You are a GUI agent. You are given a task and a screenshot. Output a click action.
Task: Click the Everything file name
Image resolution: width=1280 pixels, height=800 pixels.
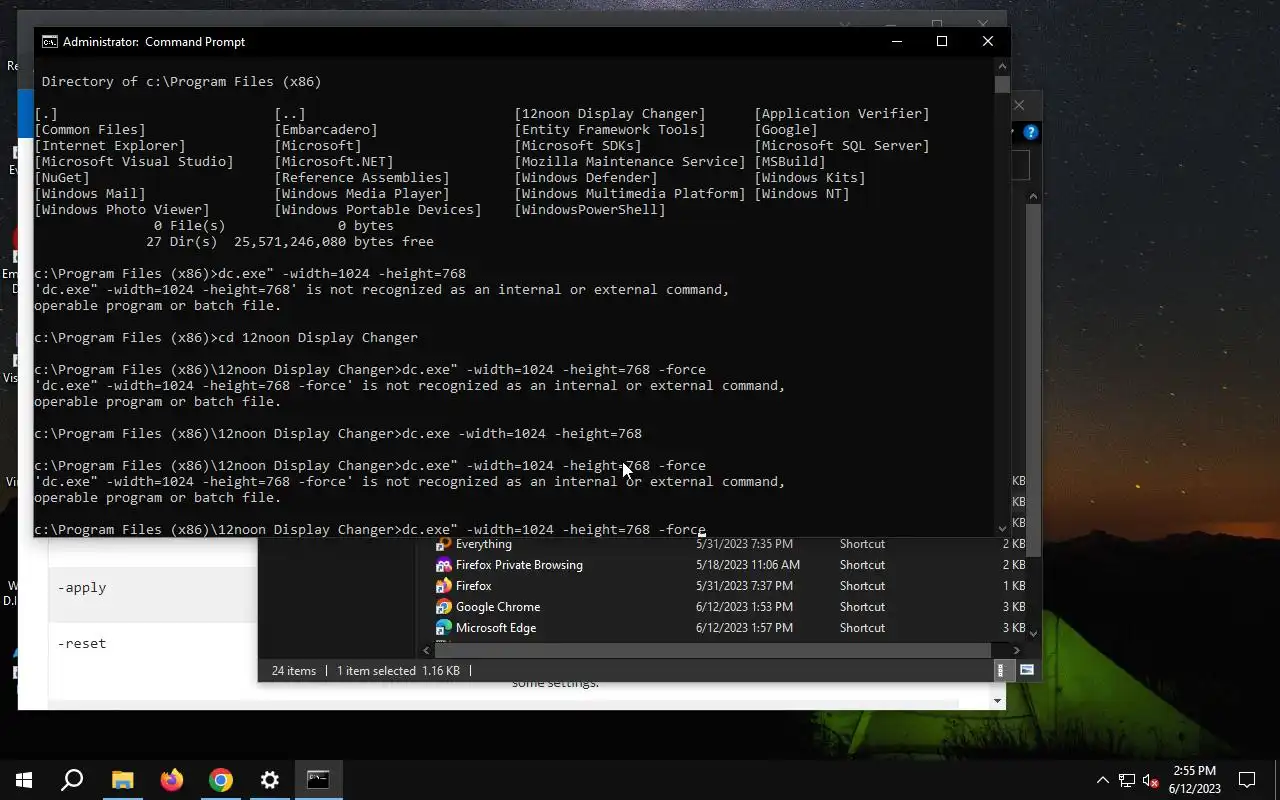click(x=483, y=544)
